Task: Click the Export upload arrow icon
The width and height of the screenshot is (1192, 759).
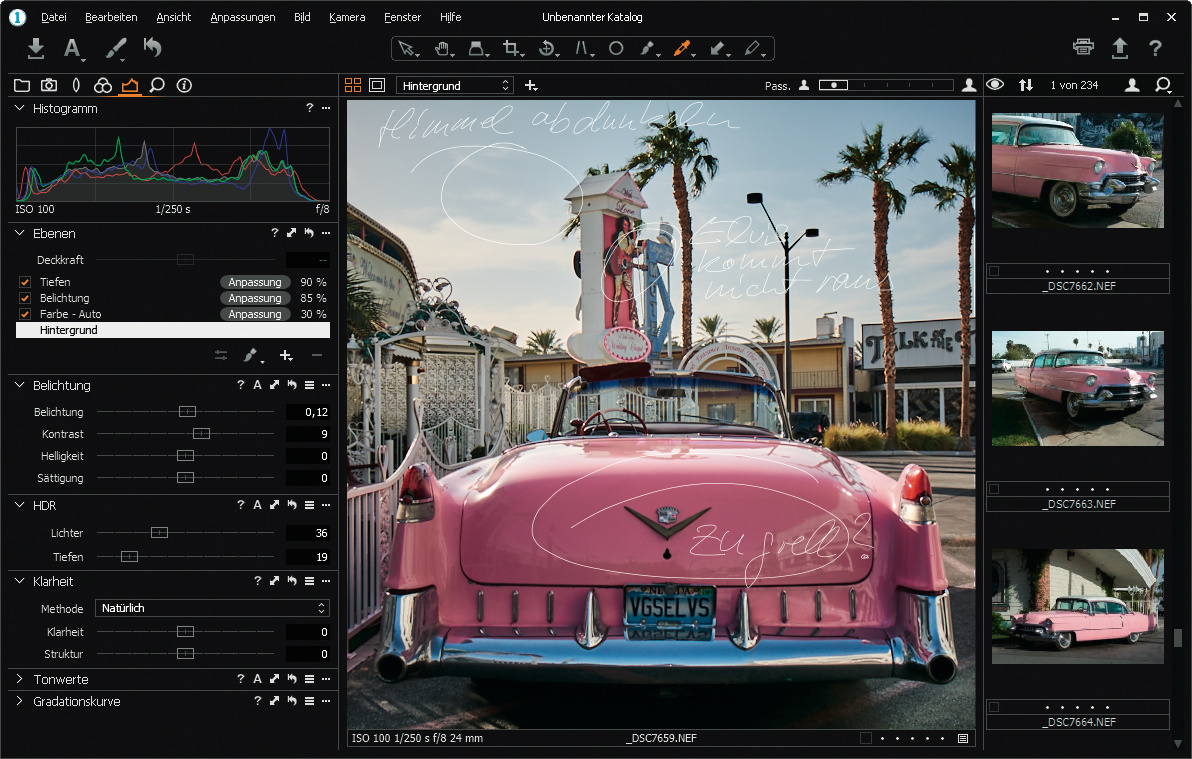Action: (1119, 47)
